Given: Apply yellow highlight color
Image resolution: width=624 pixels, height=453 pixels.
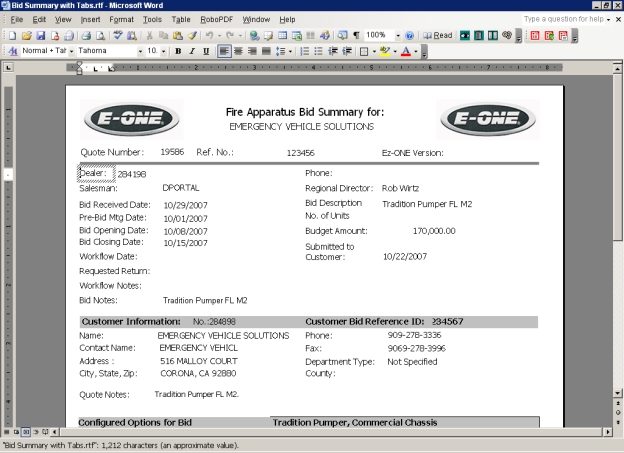Looking at the screenshot, I should point(385,51).
